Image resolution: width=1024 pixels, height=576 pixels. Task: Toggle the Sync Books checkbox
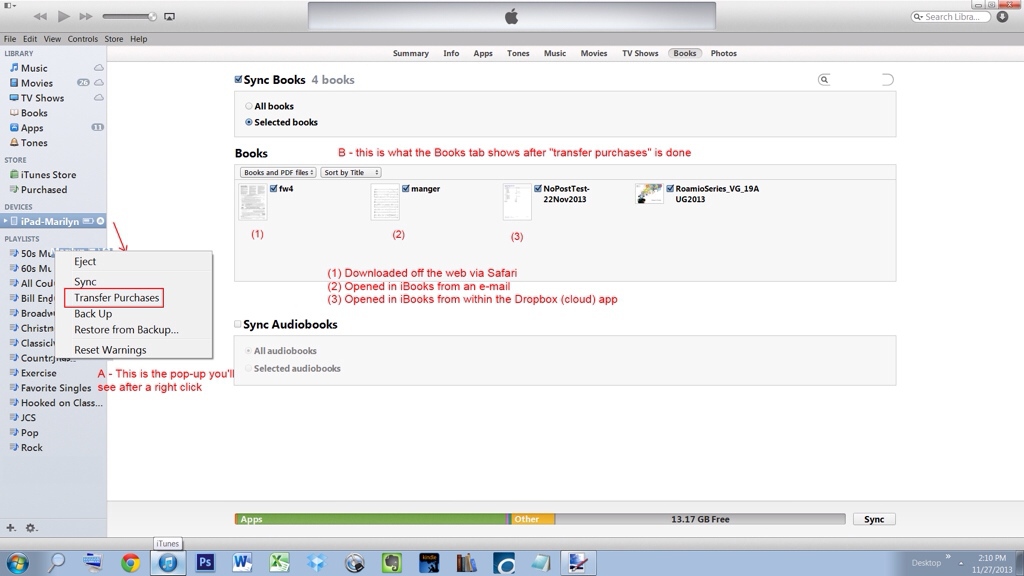pyautogui.click(x=238, y=80)
